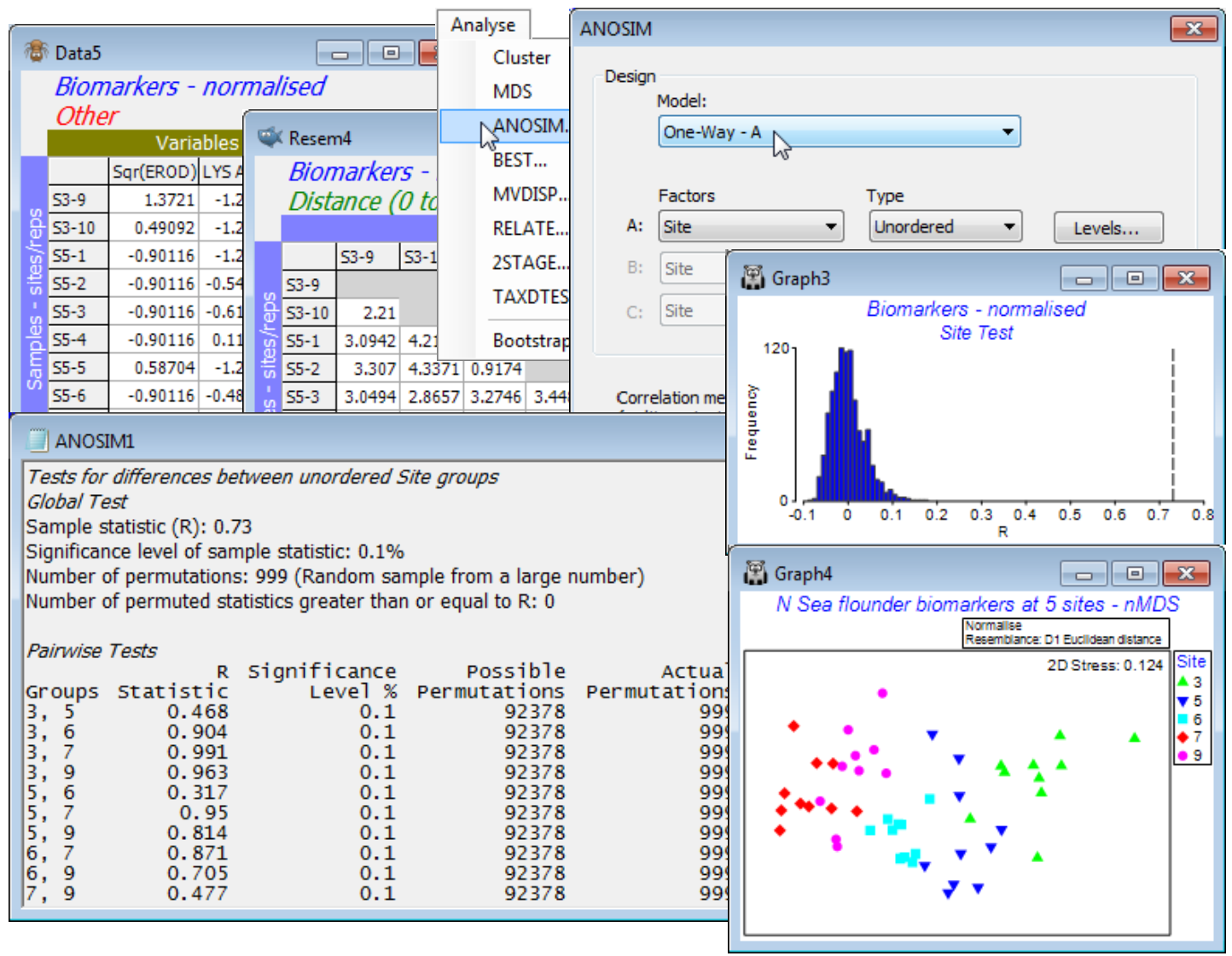Click the Graph3 window icon

click(x=753, y=277)
